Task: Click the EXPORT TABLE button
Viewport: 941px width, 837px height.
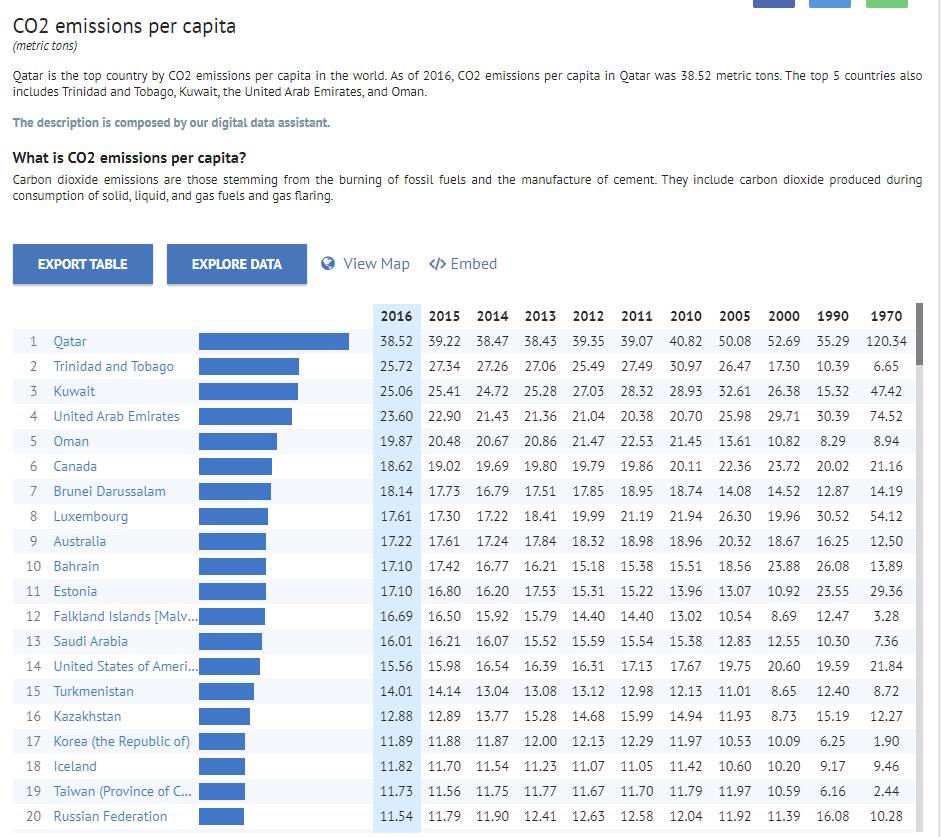Action: pyautogui.click(x=83, y=264)
